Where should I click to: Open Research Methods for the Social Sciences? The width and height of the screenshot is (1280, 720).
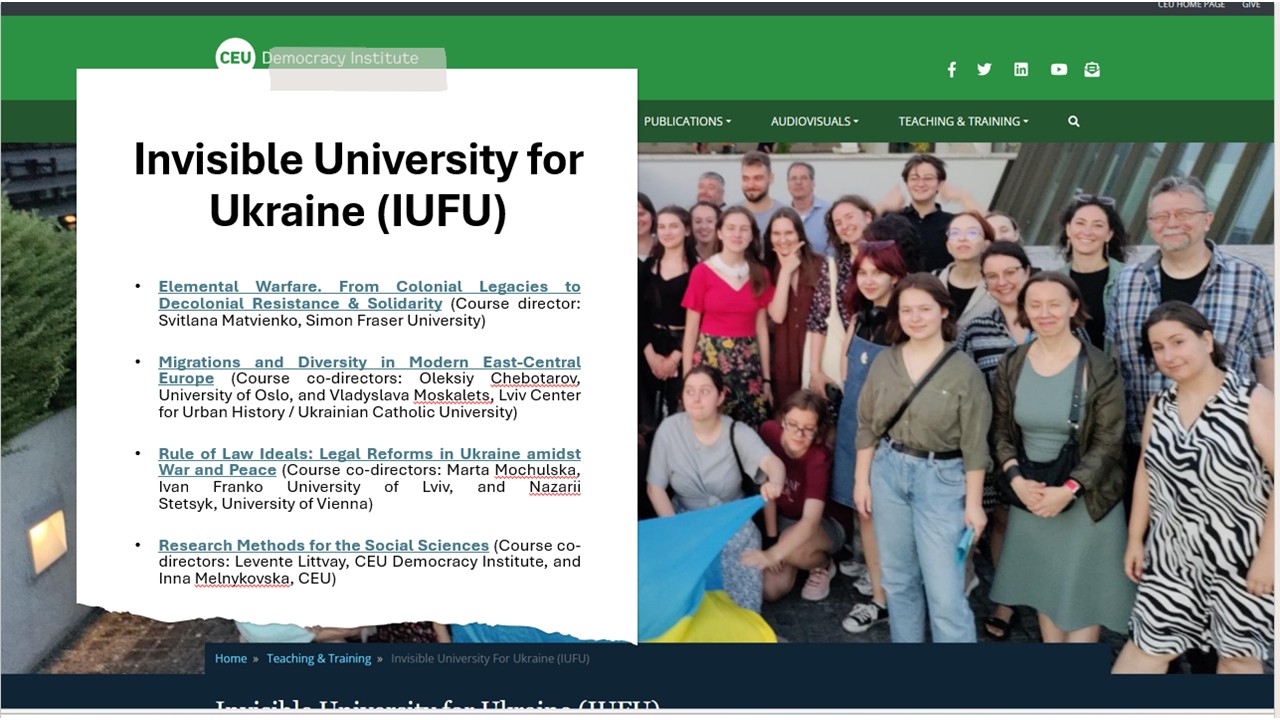[323, 545]
